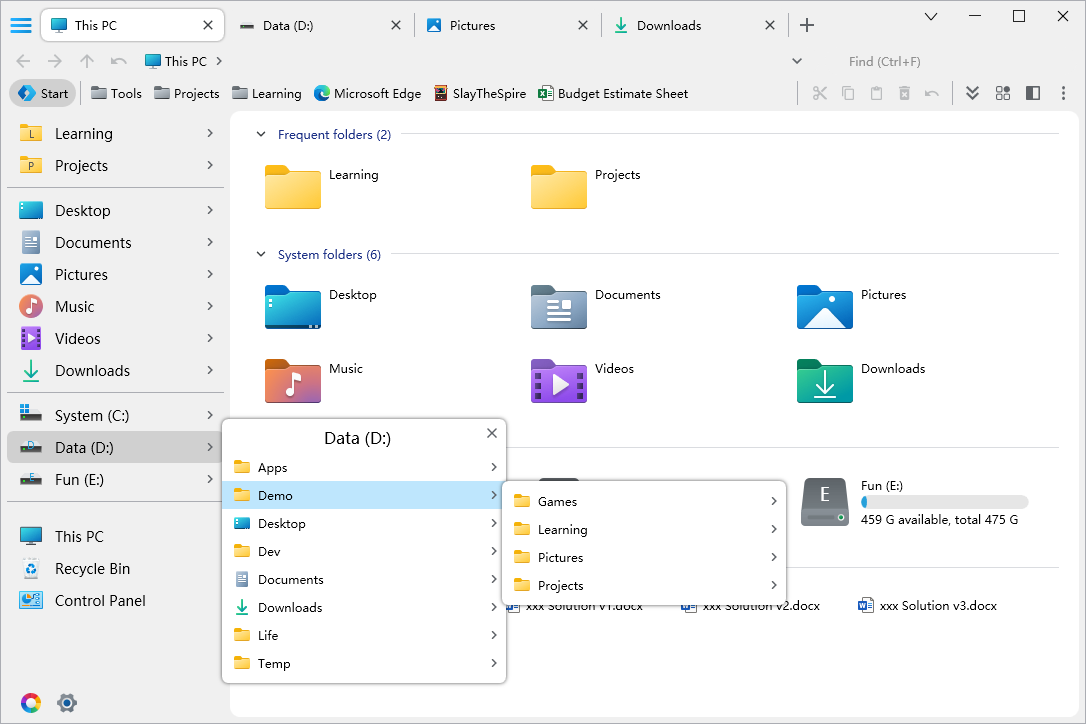Open the three-dot more options menu

[x=1063, y=93]
